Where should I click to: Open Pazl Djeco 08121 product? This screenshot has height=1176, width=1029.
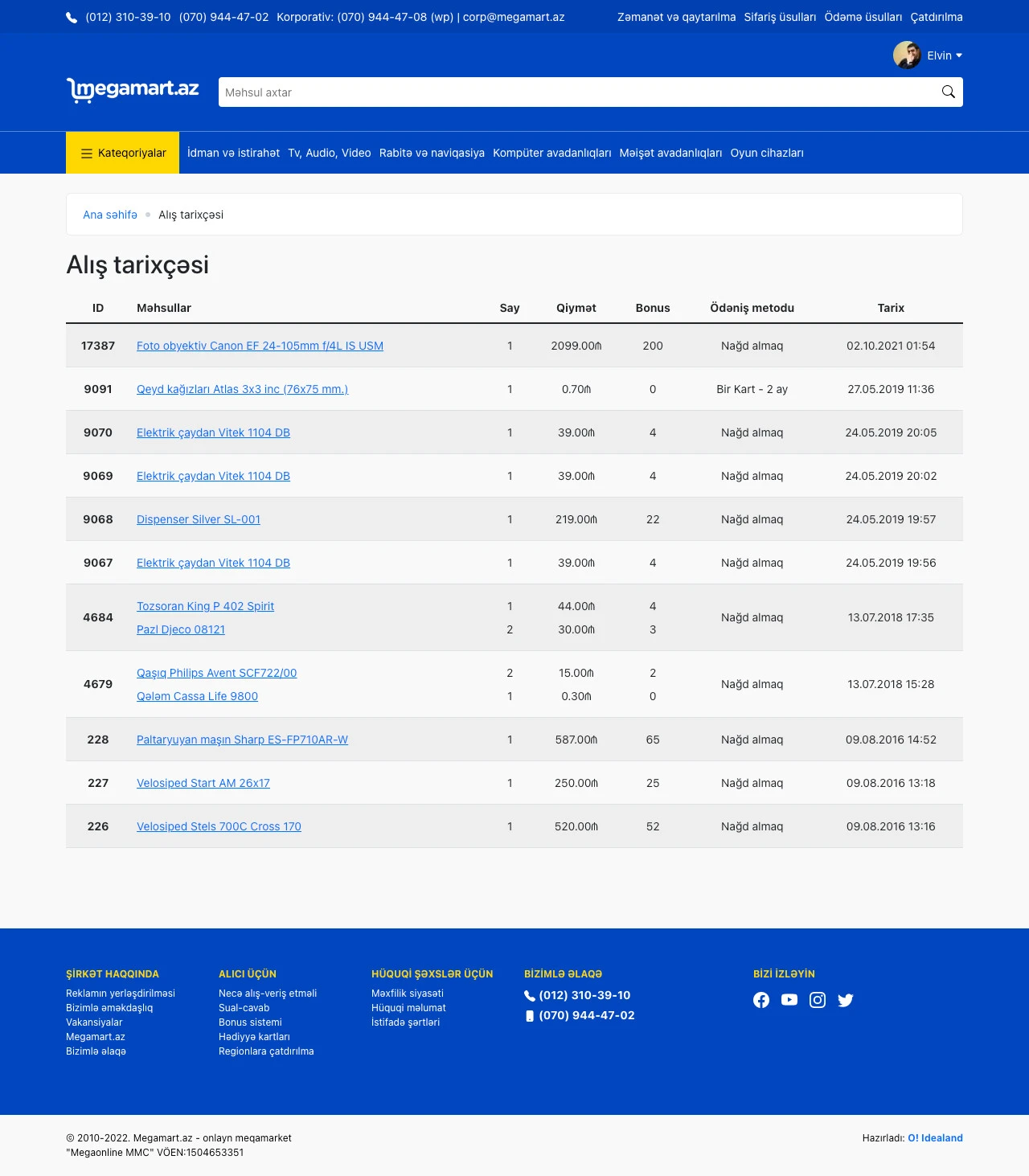coord(181,629)
